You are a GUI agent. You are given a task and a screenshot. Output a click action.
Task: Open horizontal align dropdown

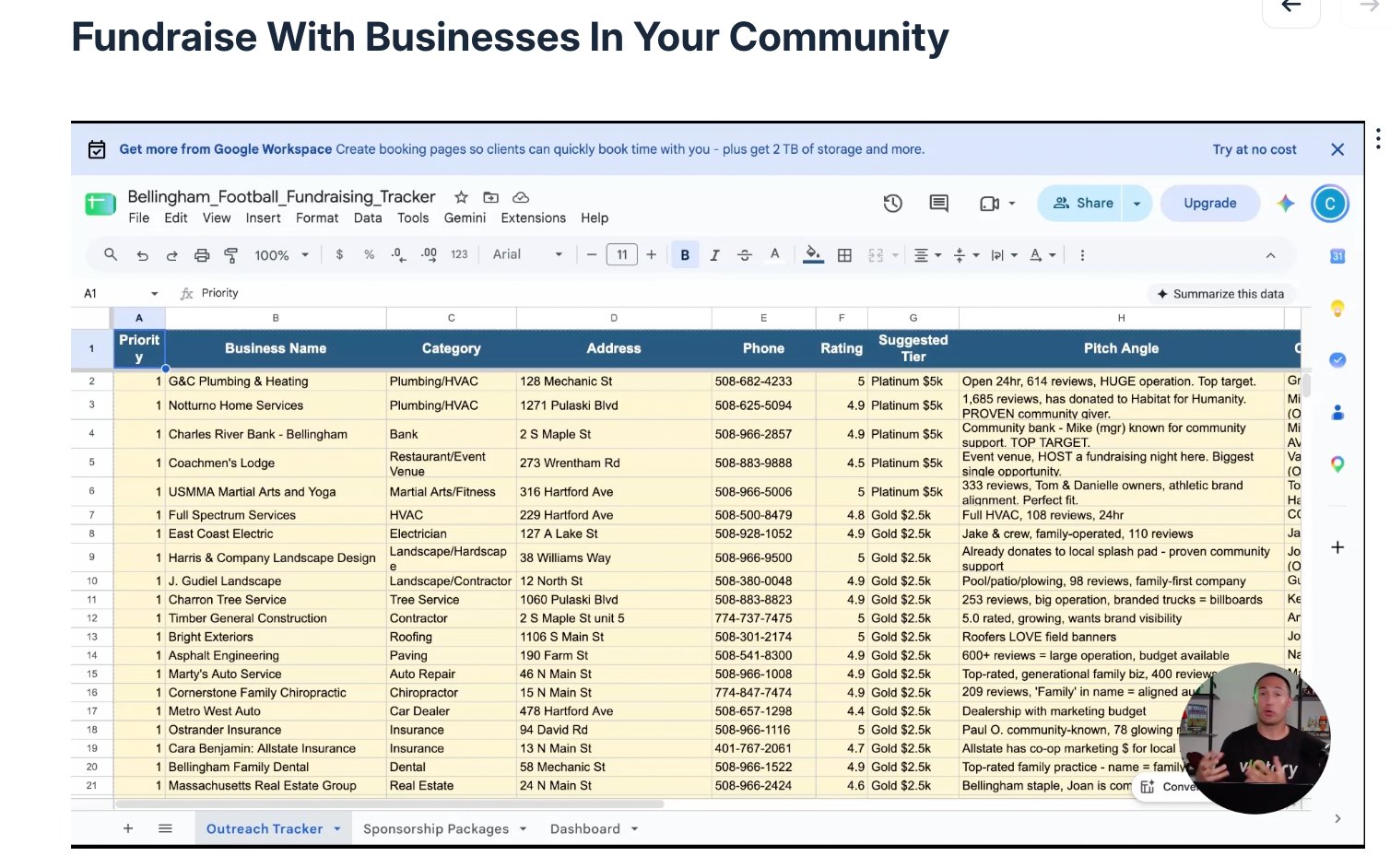926,255
